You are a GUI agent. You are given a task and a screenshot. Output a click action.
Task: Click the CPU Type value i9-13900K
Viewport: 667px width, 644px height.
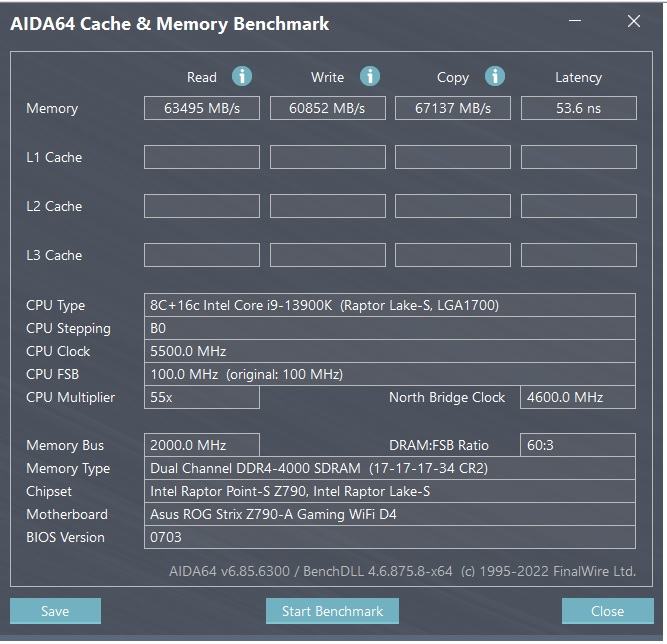click(x=390, y=305)
